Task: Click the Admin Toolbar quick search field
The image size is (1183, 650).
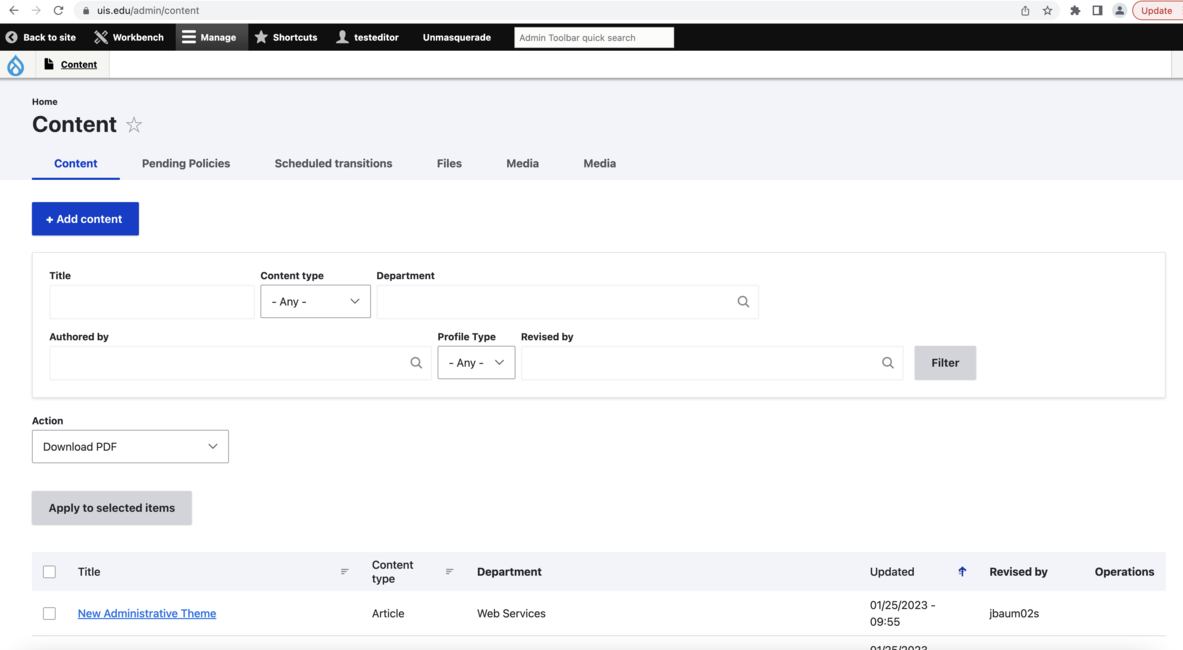Action: click(593, 37)
